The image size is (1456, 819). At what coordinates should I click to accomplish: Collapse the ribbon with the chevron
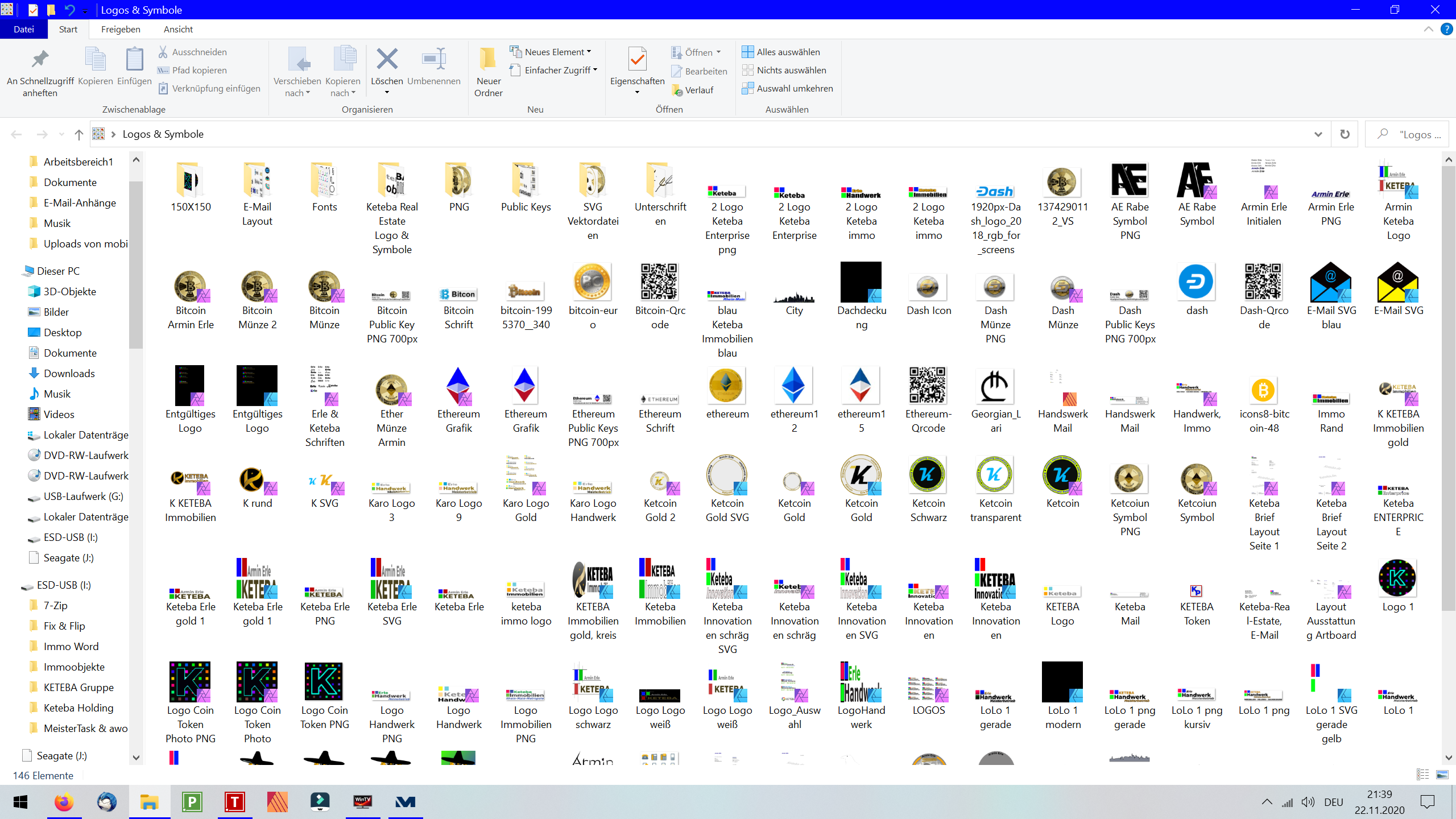[1428, 29]
